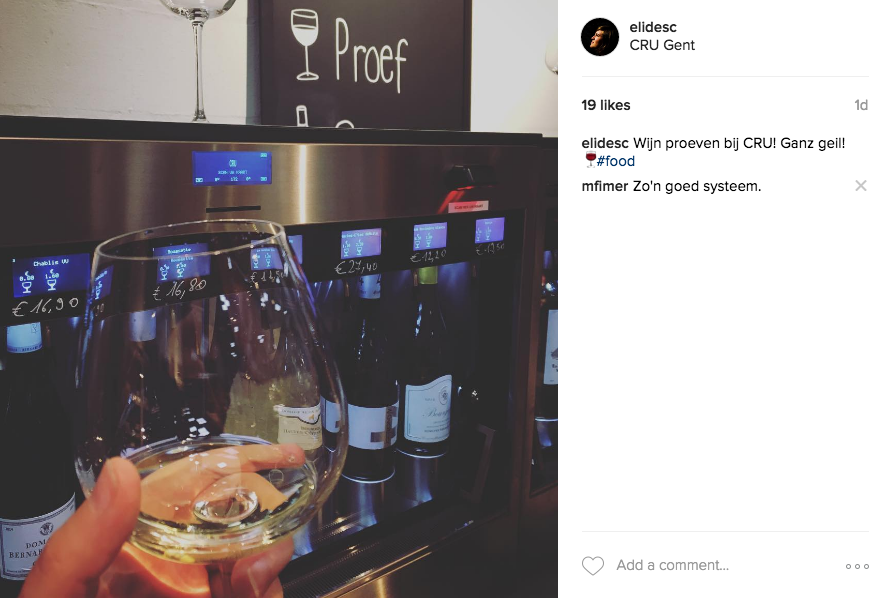Image resolution: width=892 pixels, height=598 pixels.
Task: Click the wine glass emoji in caption
Action: pos(590,160)
